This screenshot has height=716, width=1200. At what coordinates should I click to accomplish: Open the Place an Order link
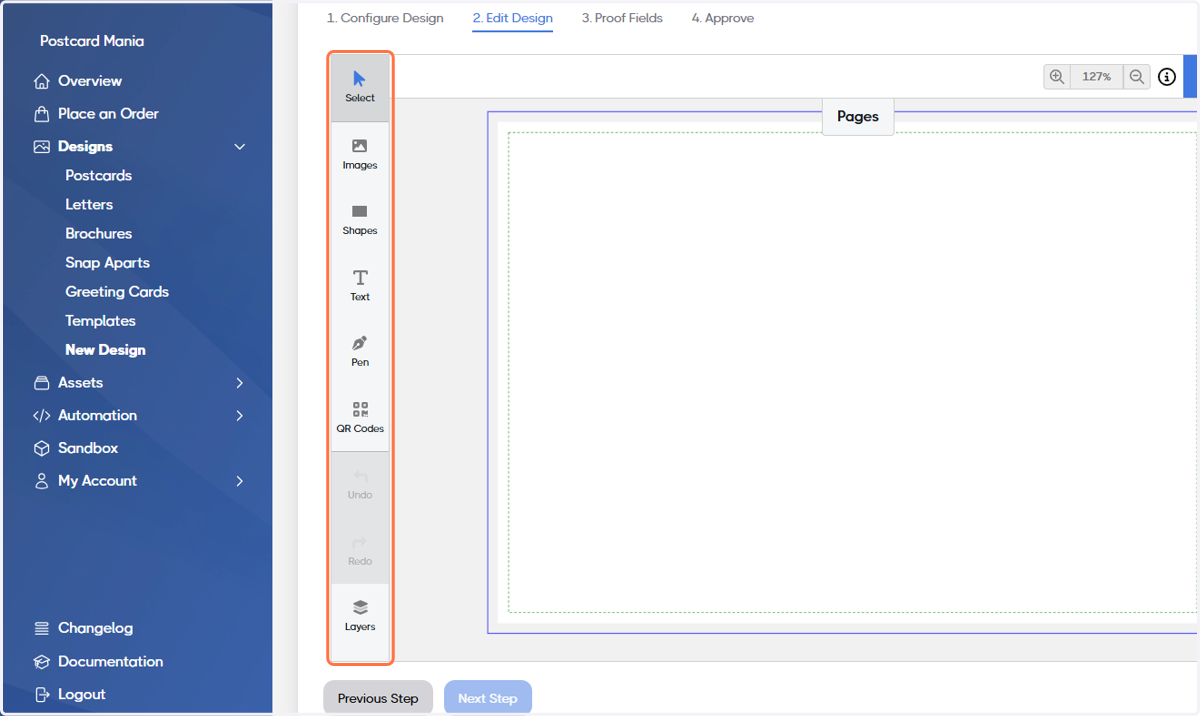[x=108, y=114]
